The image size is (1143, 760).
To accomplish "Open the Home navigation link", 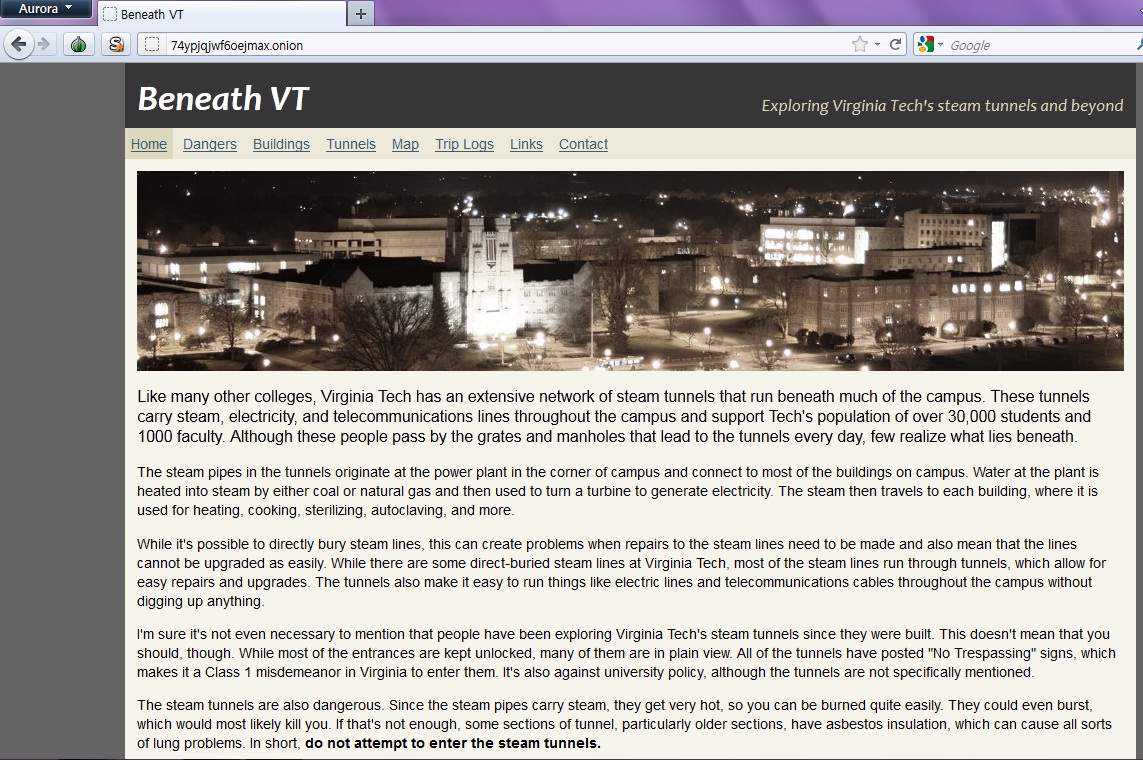I will click(x=149, y=144).
